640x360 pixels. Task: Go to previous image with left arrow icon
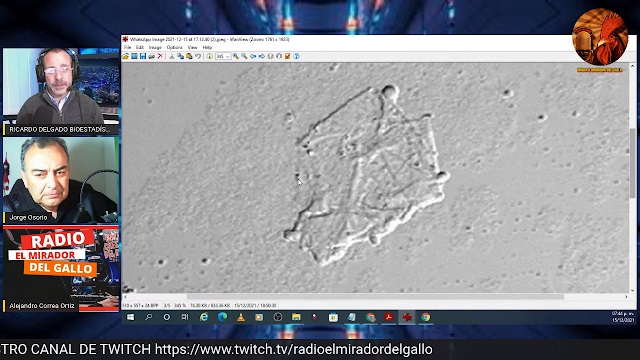click(253, 56)
